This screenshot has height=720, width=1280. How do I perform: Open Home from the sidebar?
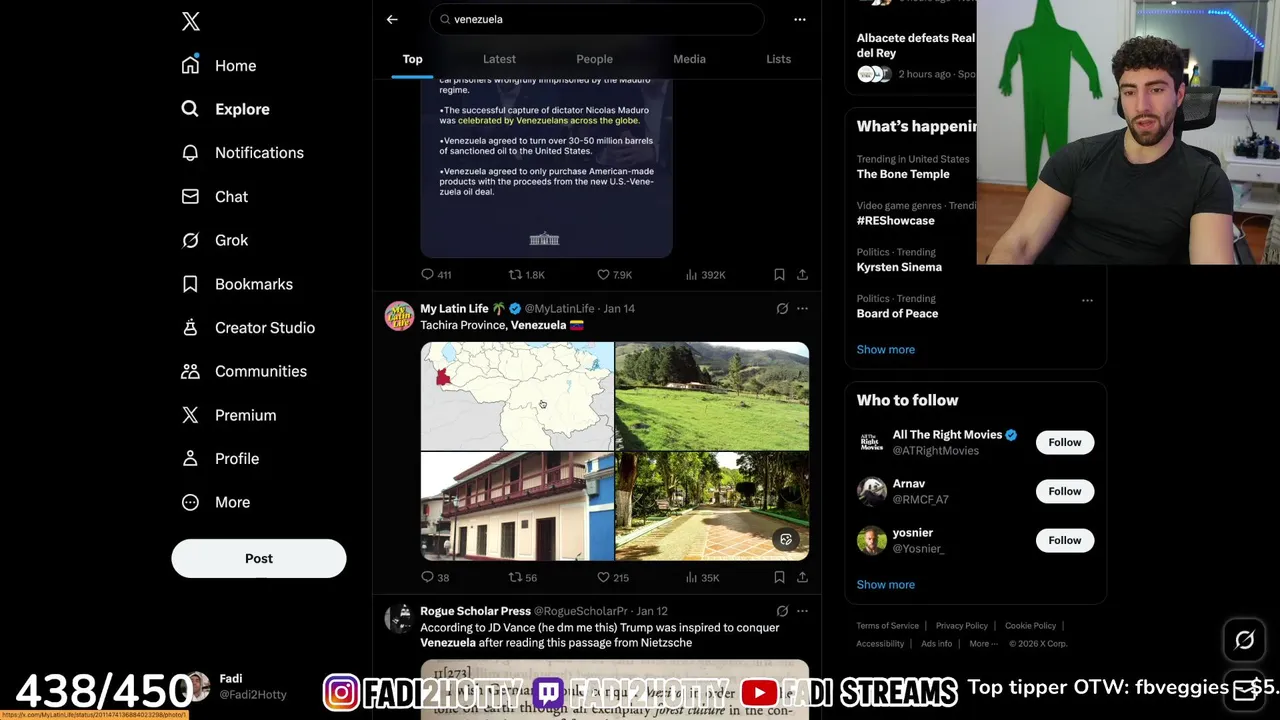click(219, 65)
